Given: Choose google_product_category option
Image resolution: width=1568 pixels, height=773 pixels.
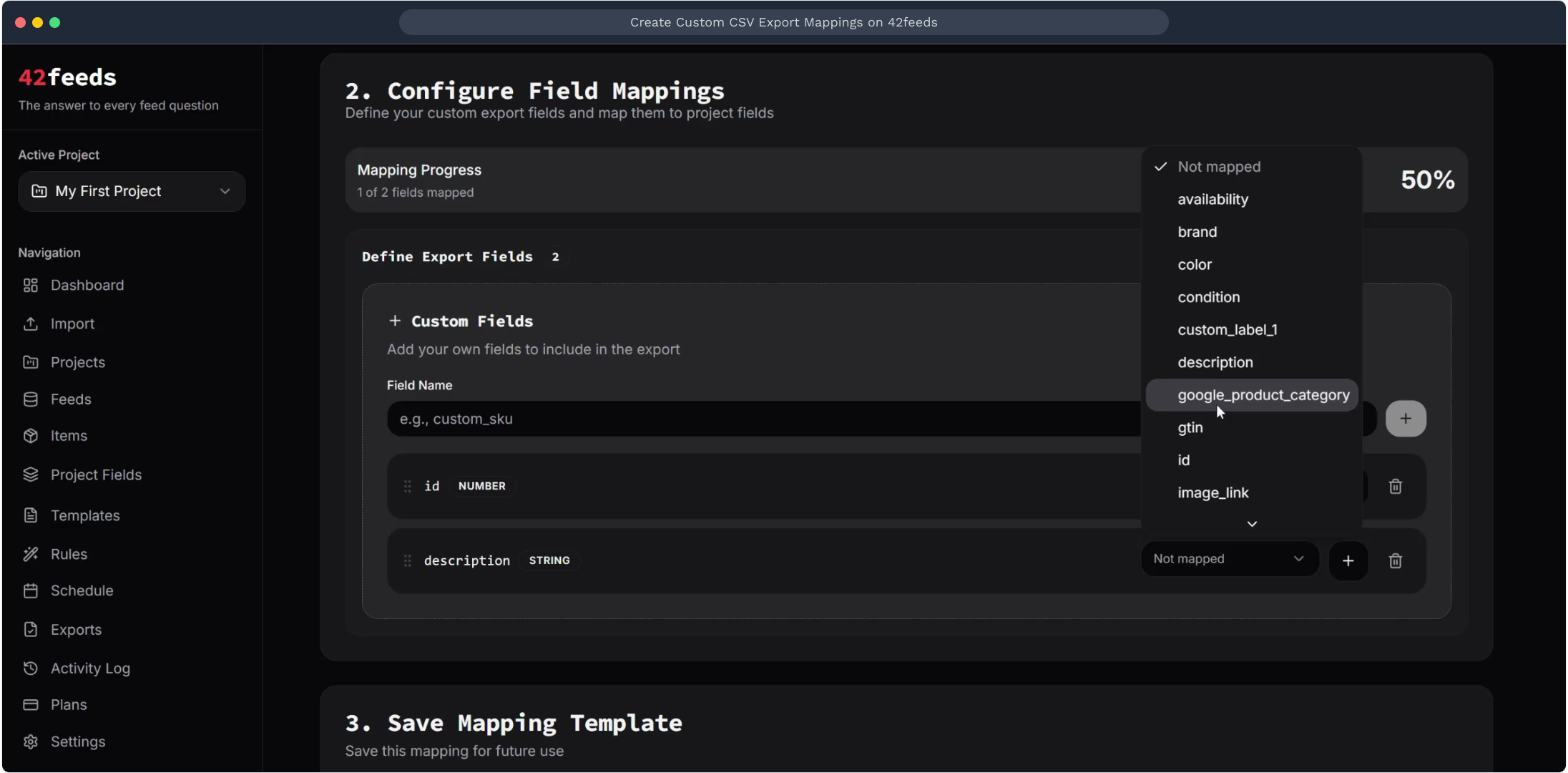Looking at the screenshot, I should tap(1263, 395).
